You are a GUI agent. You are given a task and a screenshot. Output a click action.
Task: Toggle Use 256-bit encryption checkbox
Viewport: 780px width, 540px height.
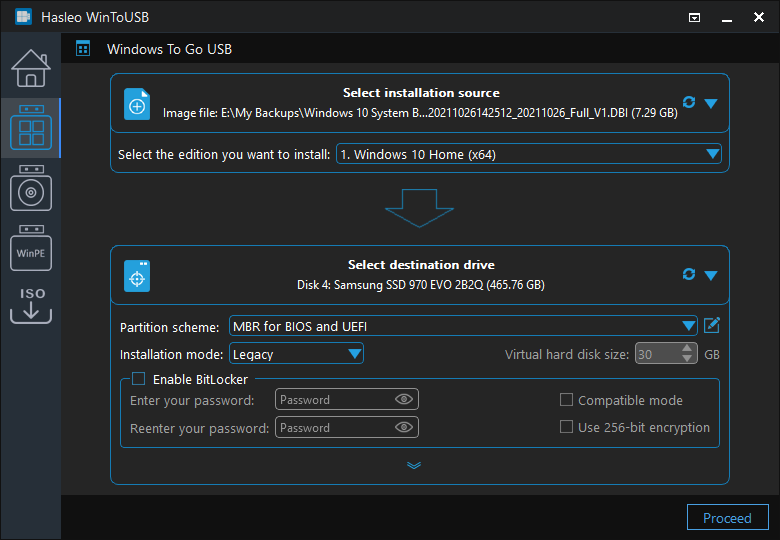click(x=566, y=427)
